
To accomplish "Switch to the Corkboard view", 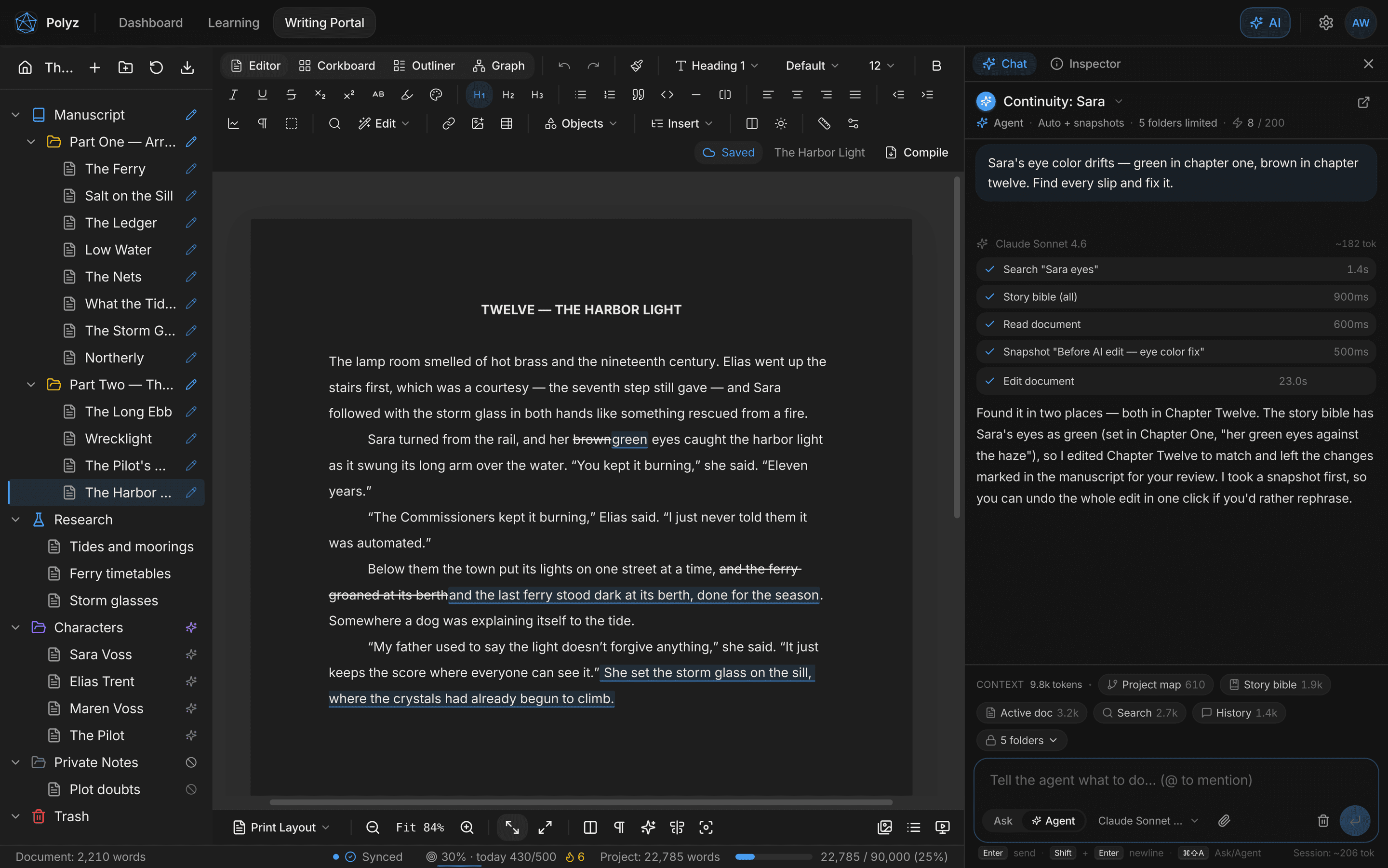I will pos(337,66).
